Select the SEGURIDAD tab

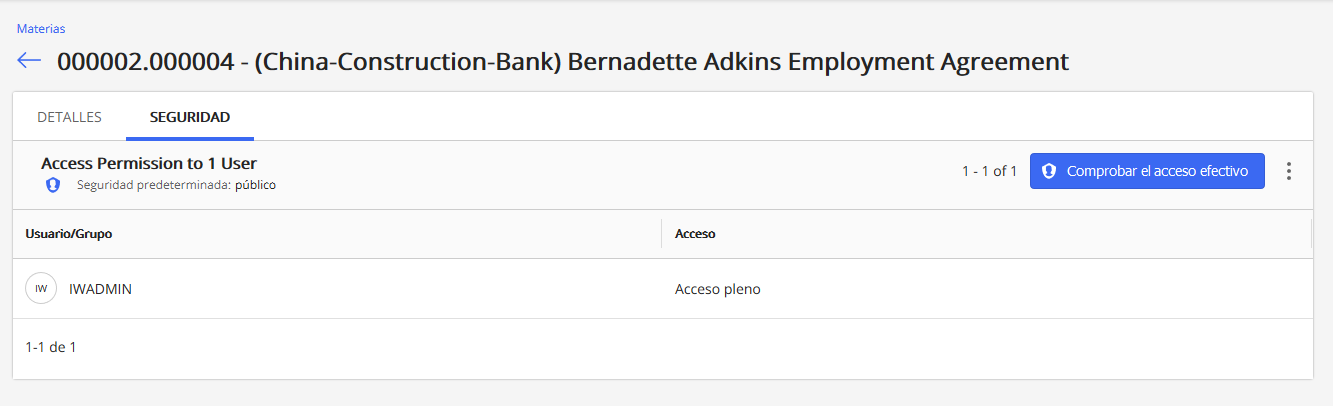click(x=190, y=117)
